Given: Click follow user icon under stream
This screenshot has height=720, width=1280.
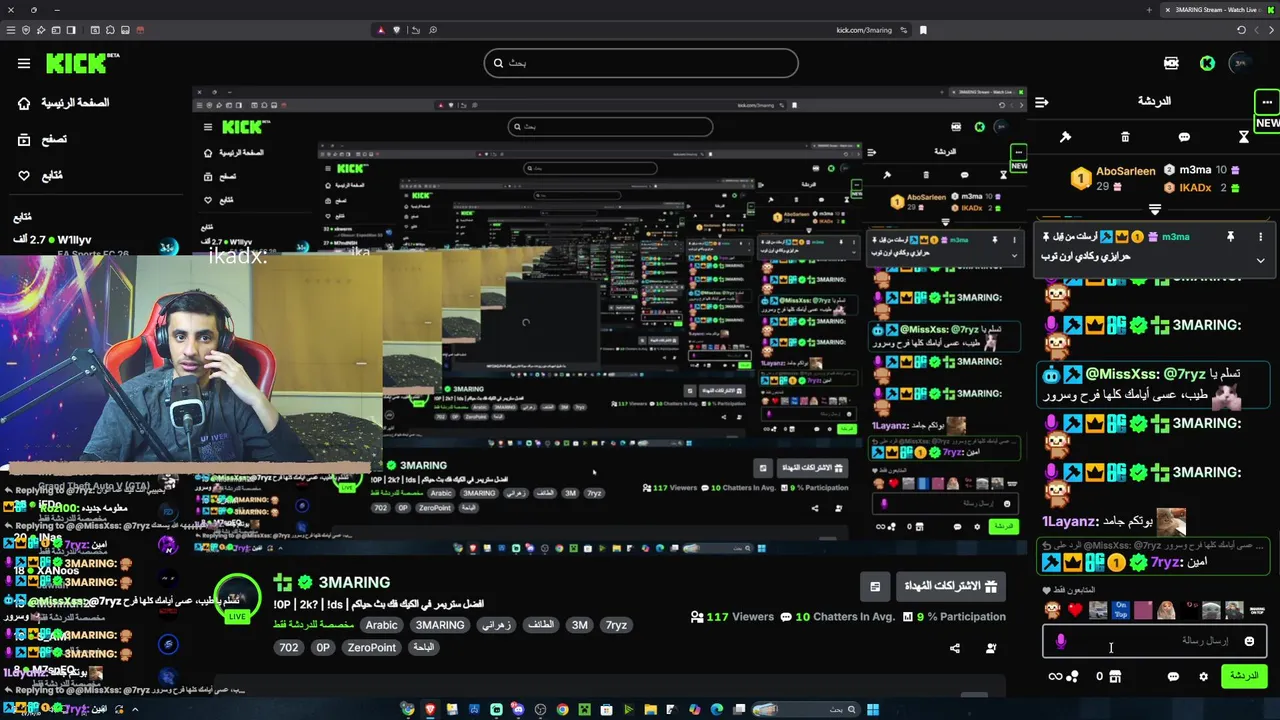Looking at the screenshot, I should point(991,648).
